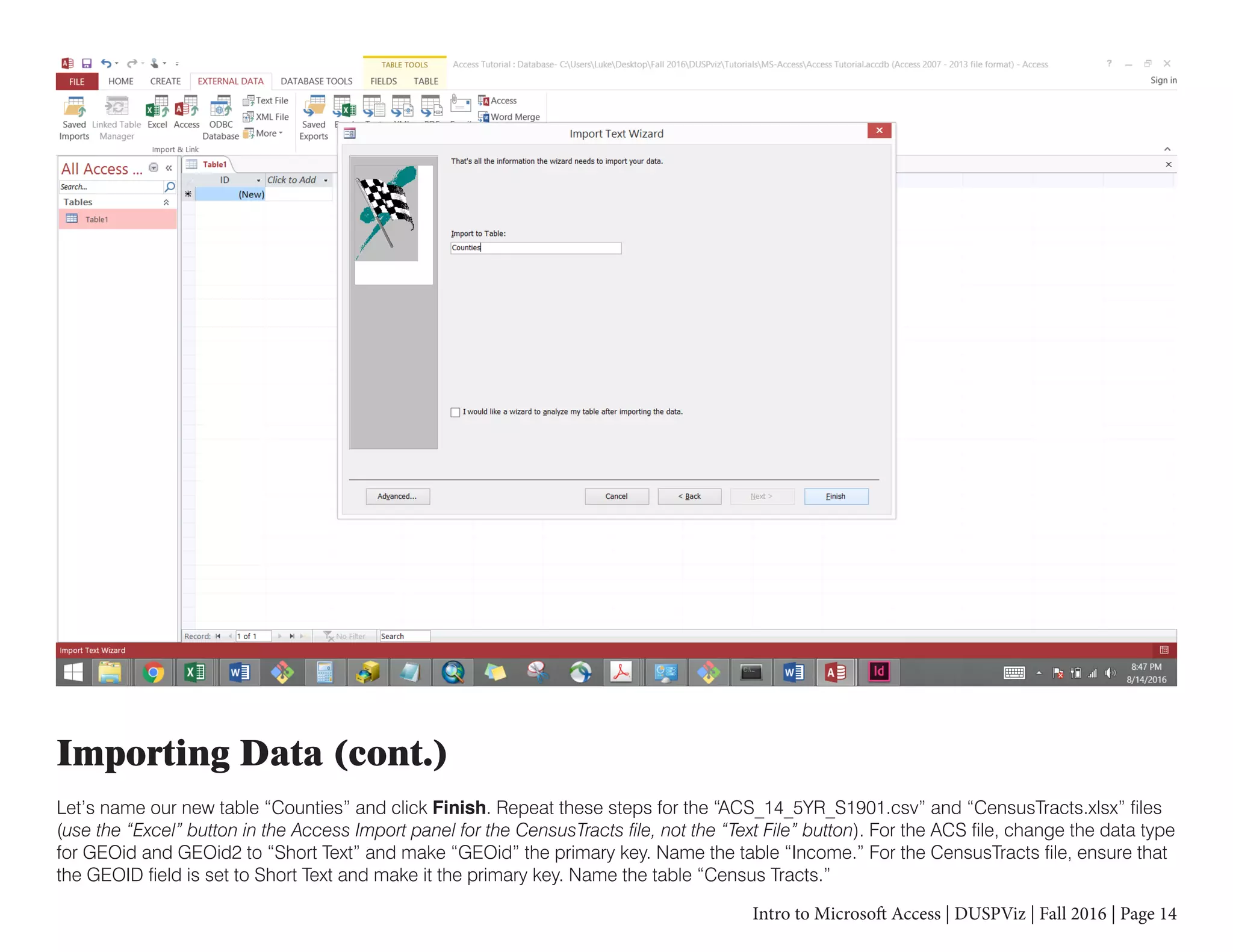Screen dimensions: 1233x952
Task: Switch to the TABLE tab
Action: 426,81
